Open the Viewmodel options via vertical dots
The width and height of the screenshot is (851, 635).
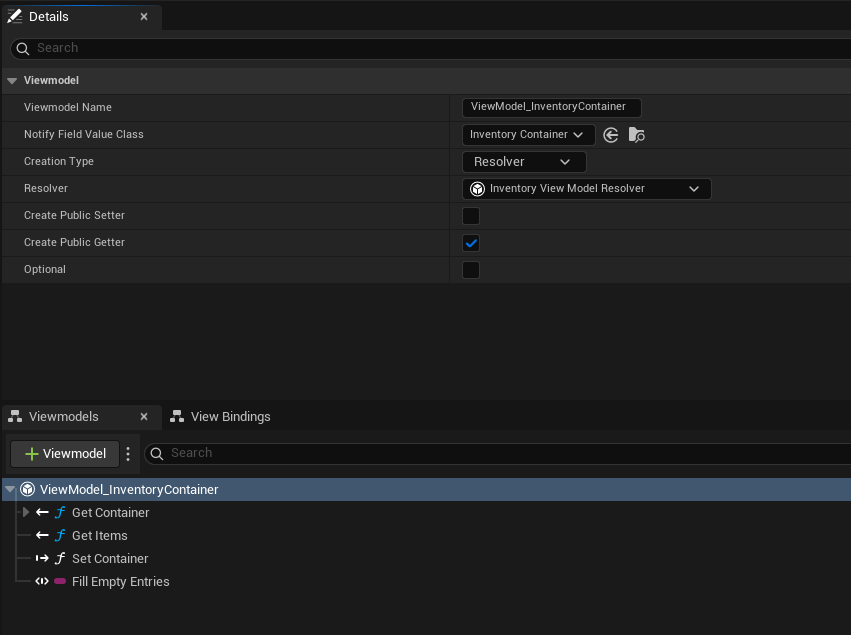128,453
